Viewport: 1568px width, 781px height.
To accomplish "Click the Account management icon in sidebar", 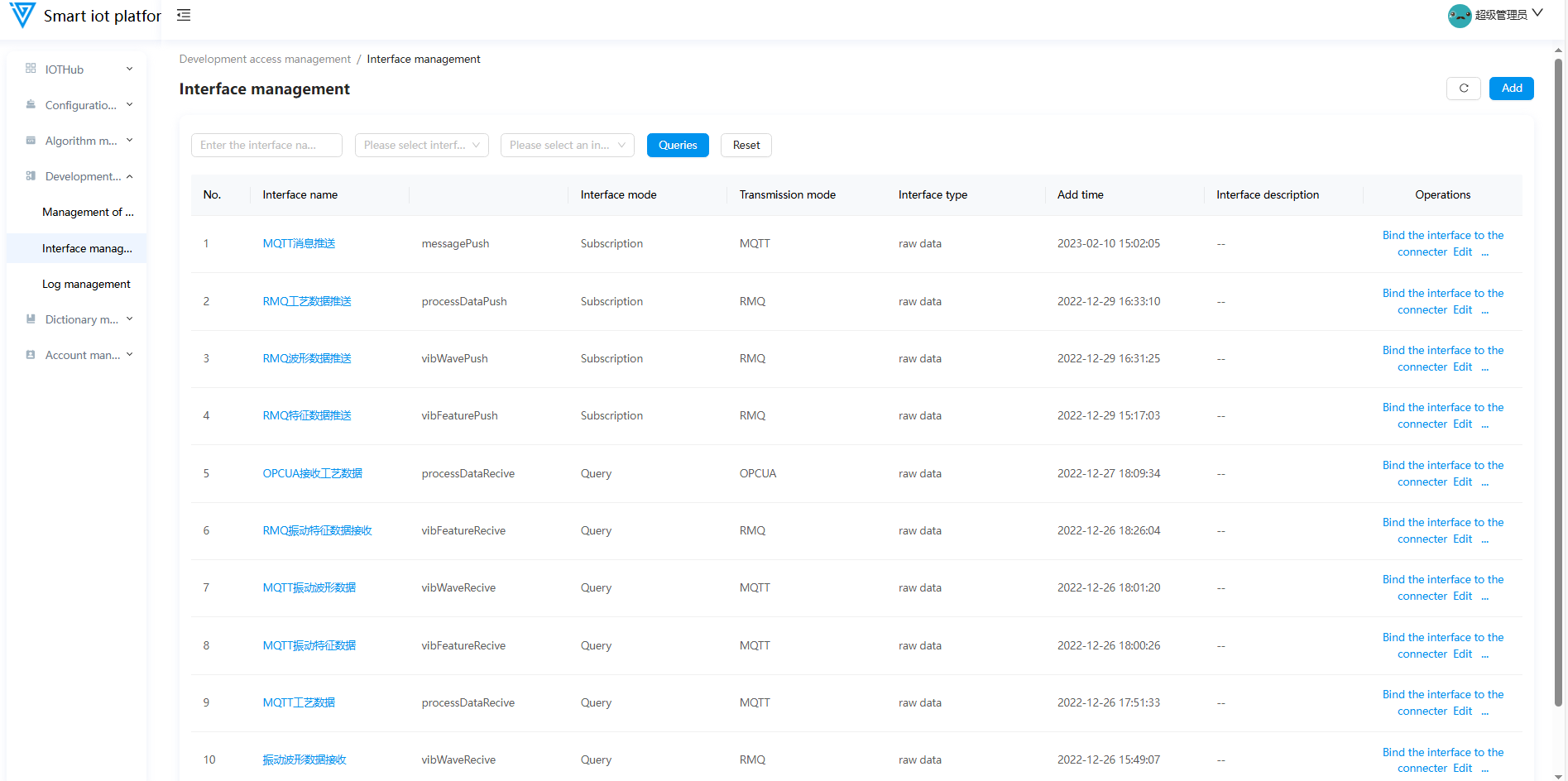I will 31,354.
